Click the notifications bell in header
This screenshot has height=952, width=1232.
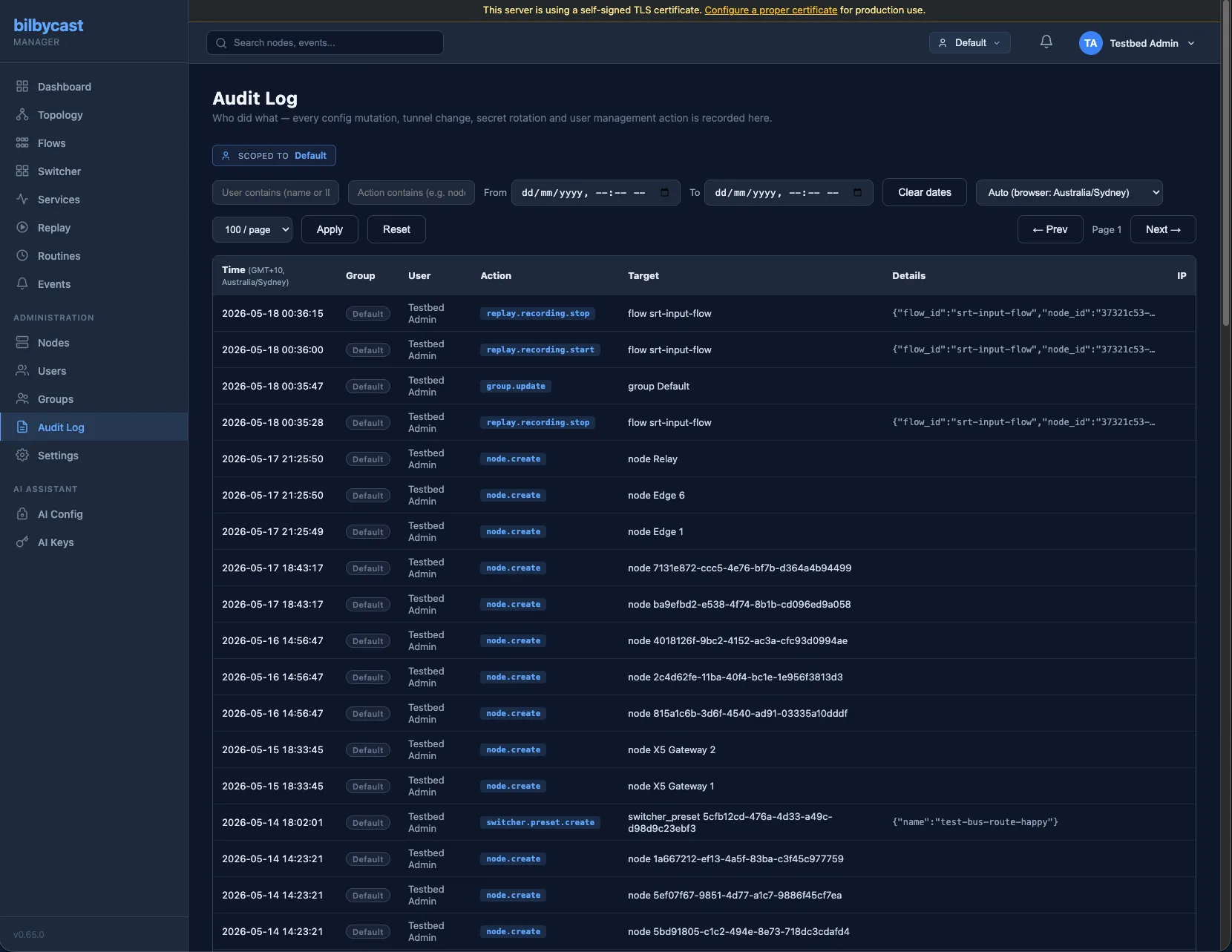click(x=1046, y=42)
